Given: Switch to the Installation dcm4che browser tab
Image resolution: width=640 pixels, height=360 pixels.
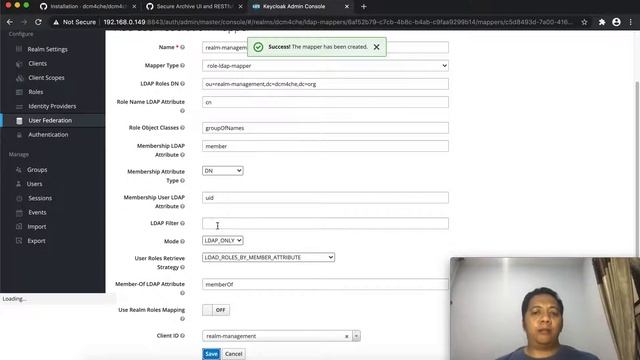Looking at the screenshot, I should 88,7.
